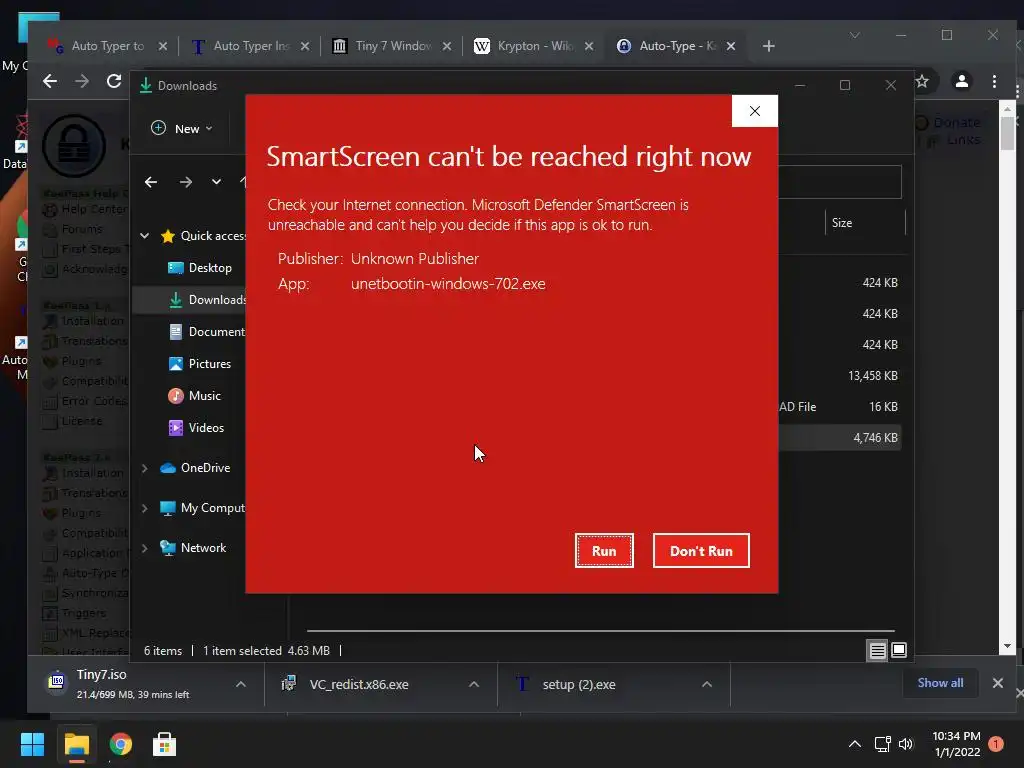Image resolution: width=1024 pixels, height=768 pixels.
Task: Select Network in navigation pane
Action: coord(193,548)
